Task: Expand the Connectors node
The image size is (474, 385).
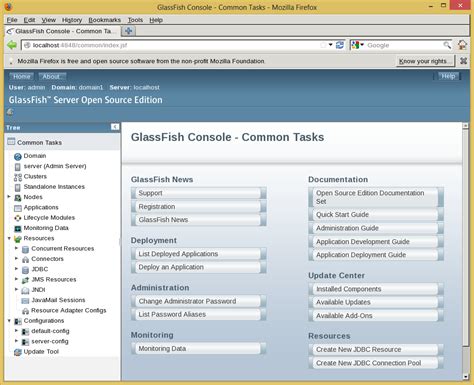Action: point(16,259)
